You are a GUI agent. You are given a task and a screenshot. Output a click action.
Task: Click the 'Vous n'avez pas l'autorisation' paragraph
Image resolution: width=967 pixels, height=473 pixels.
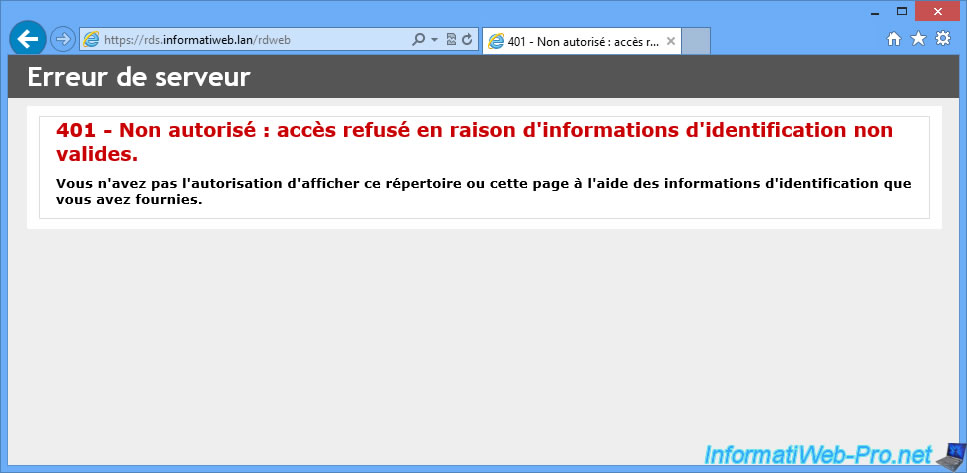484,191
